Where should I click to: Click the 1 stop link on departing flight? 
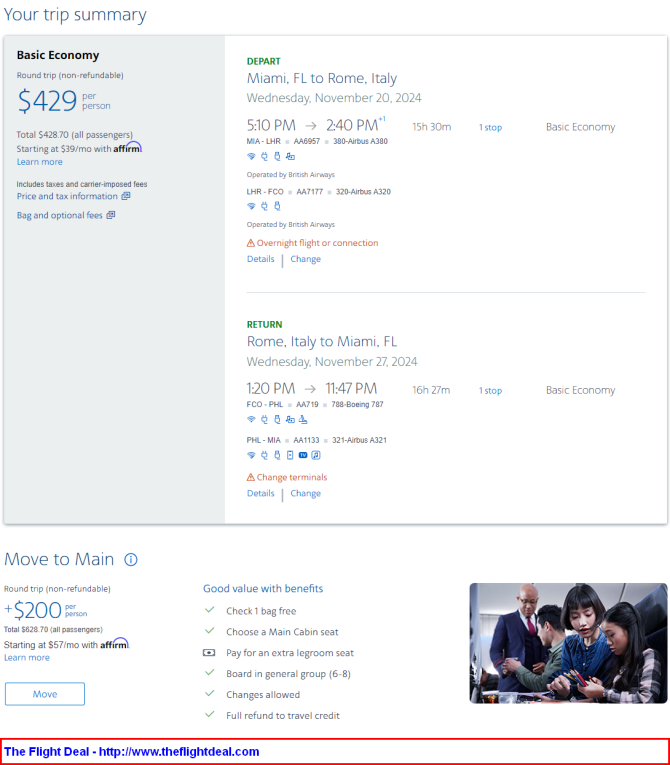490,127
